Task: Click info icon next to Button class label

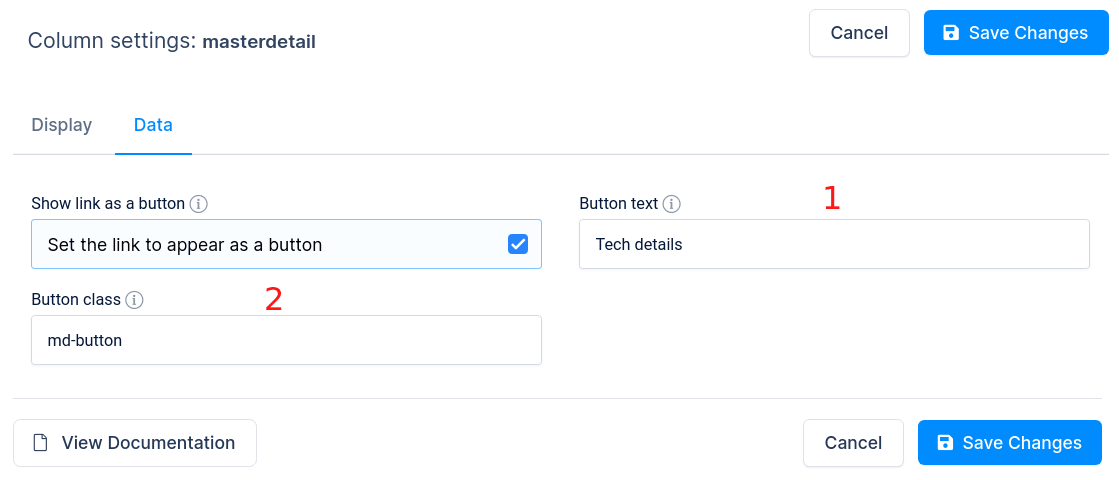Action: [134, 300]
